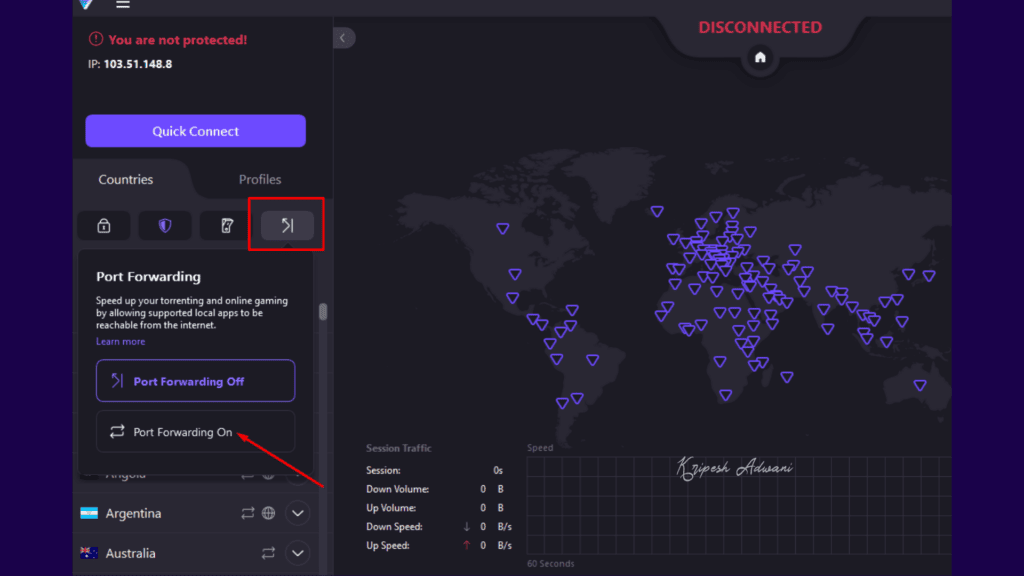
Task: Switch Port Forwarding back to Off
Action: point(195,380)
